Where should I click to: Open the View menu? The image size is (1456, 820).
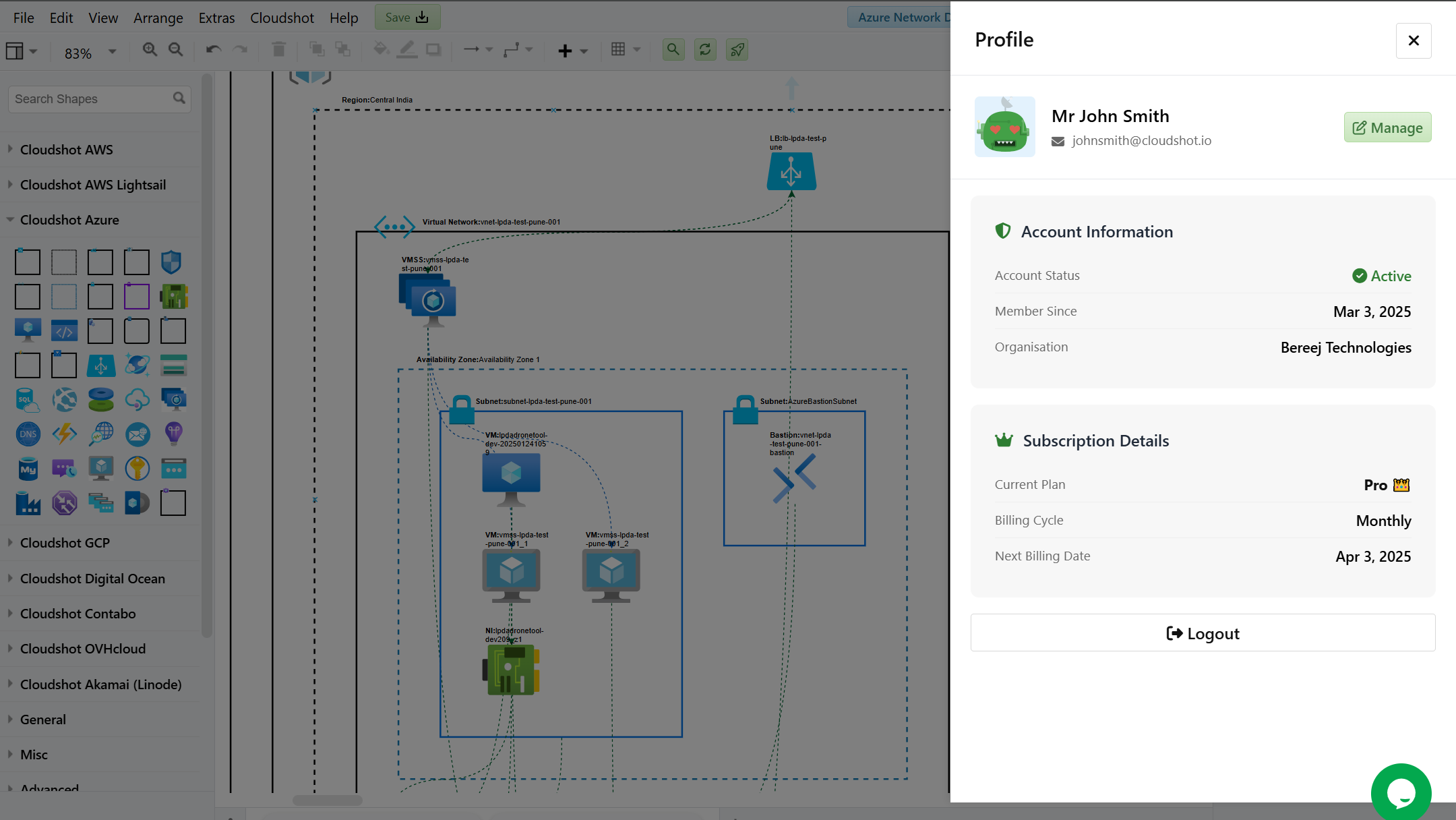pos(103,18)
